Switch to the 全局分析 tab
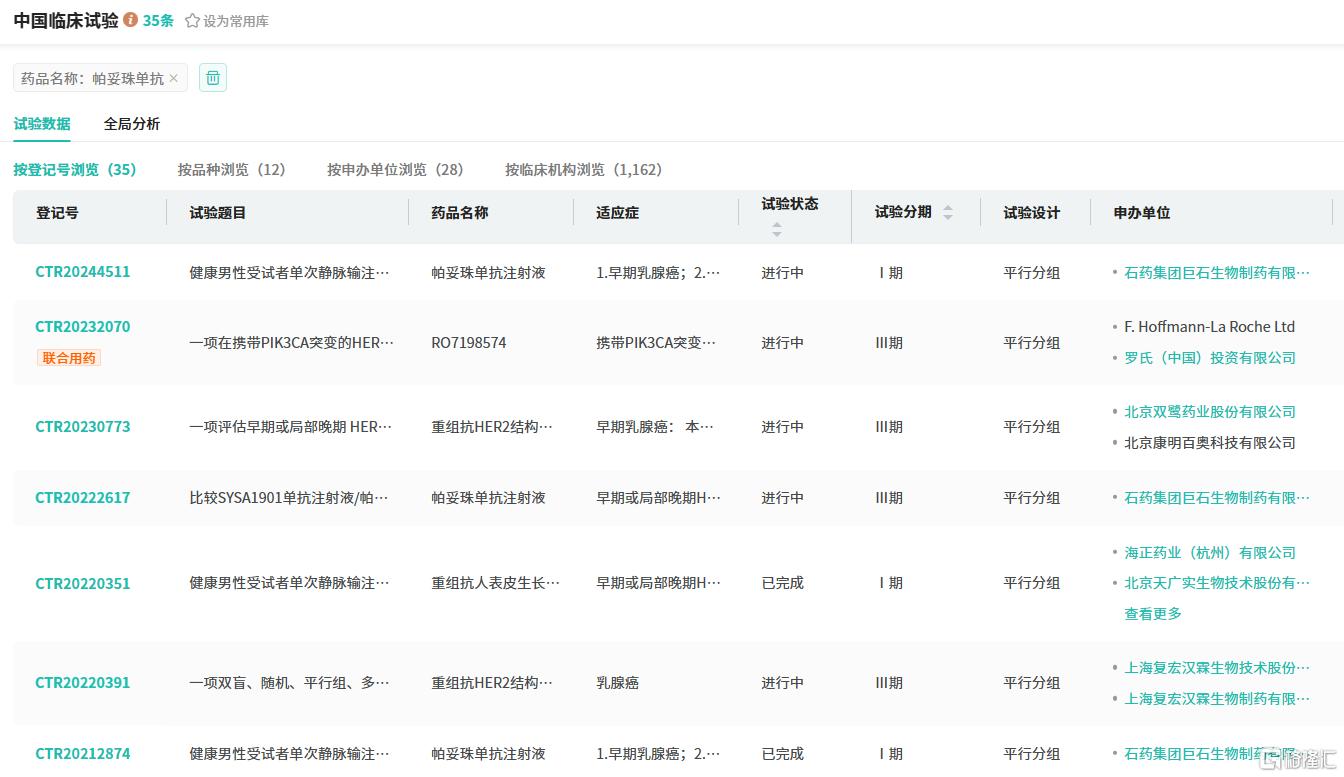 (x=132, y=124)
